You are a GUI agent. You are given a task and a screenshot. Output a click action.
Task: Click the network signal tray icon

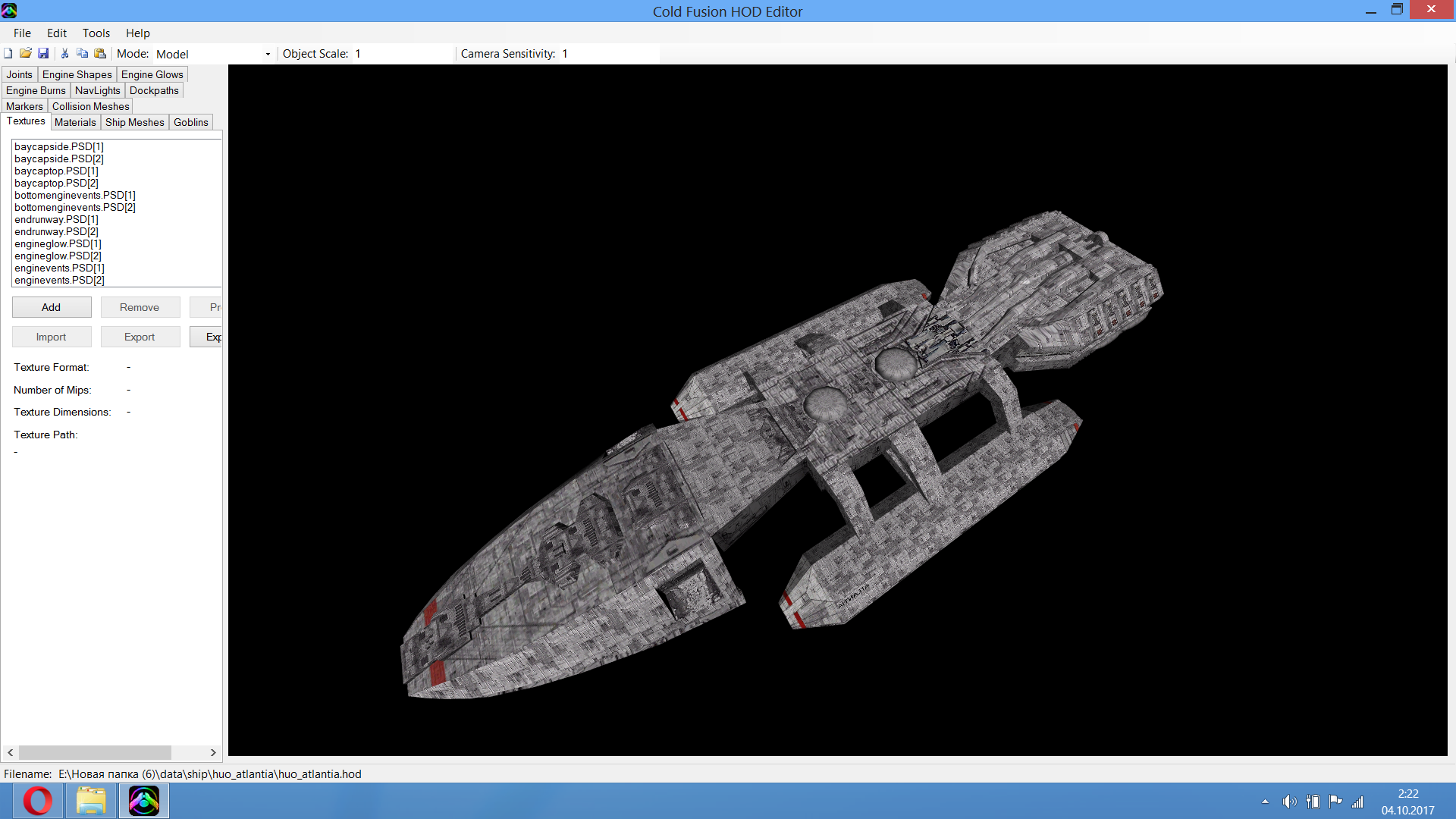1357,802
